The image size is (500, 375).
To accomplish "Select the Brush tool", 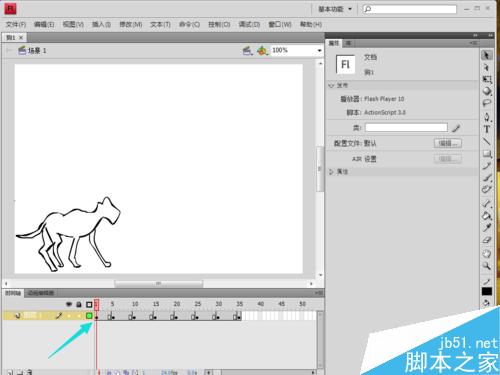I will 487,177.
